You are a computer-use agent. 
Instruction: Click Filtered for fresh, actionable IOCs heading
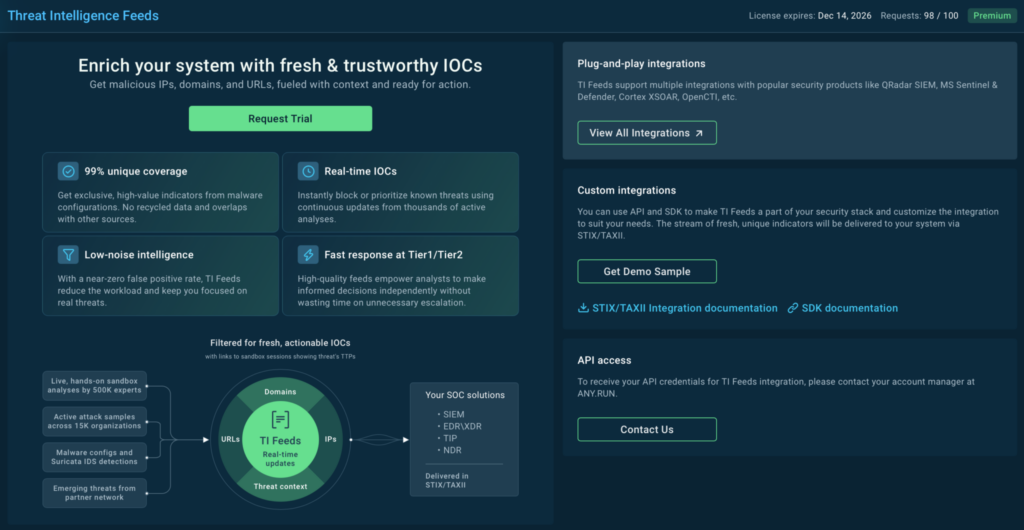tap(280, 343)
